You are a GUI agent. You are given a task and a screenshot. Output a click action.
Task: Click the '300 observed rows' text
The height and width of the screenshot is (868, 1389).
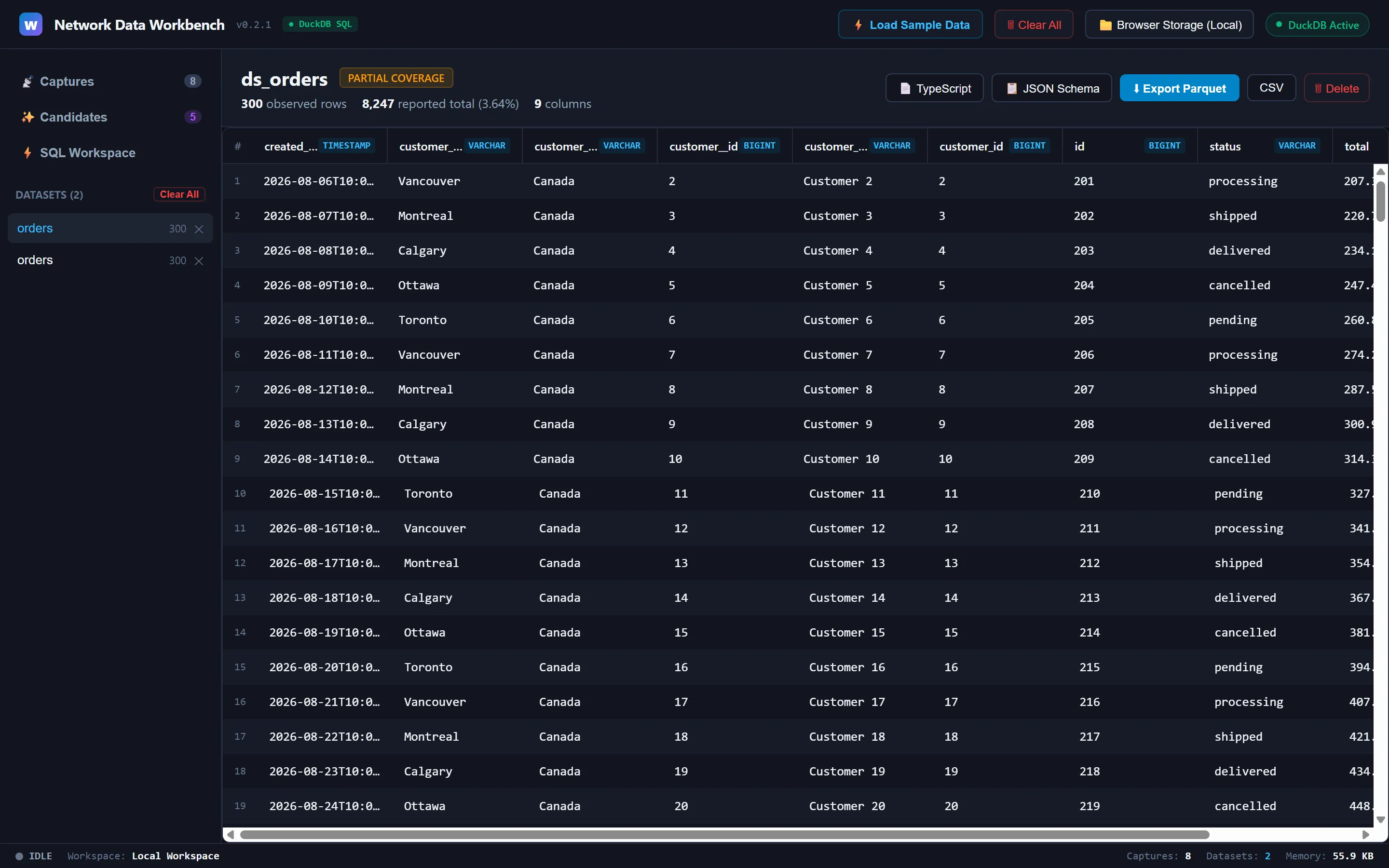pos(293,104)
